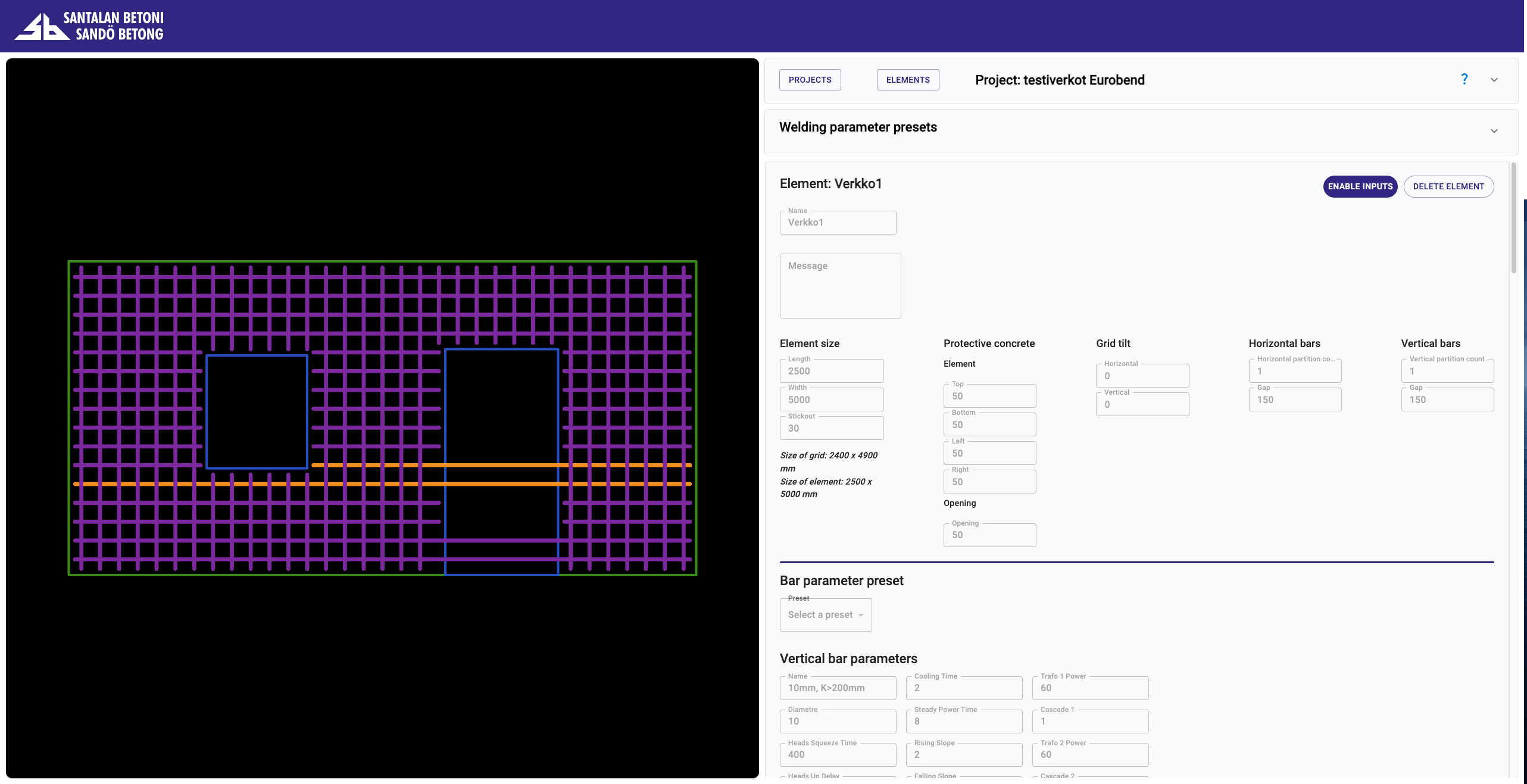Click the Trafo 1 Power field
Screen dimensions: 1527x784
point(1090,688)
